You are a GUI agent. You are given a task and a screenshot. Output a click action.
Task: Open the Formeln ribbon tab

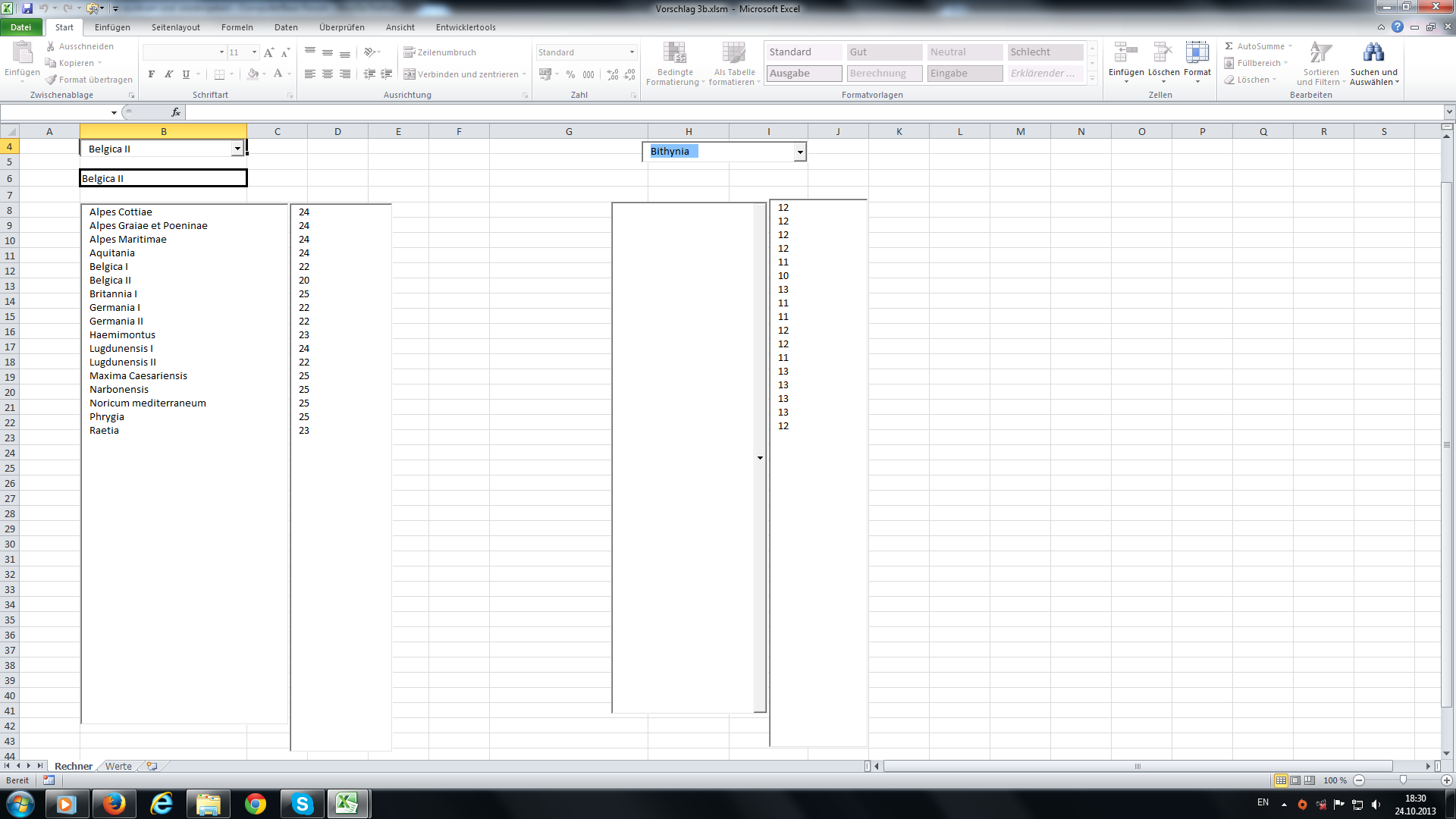[x=237, y=27]
